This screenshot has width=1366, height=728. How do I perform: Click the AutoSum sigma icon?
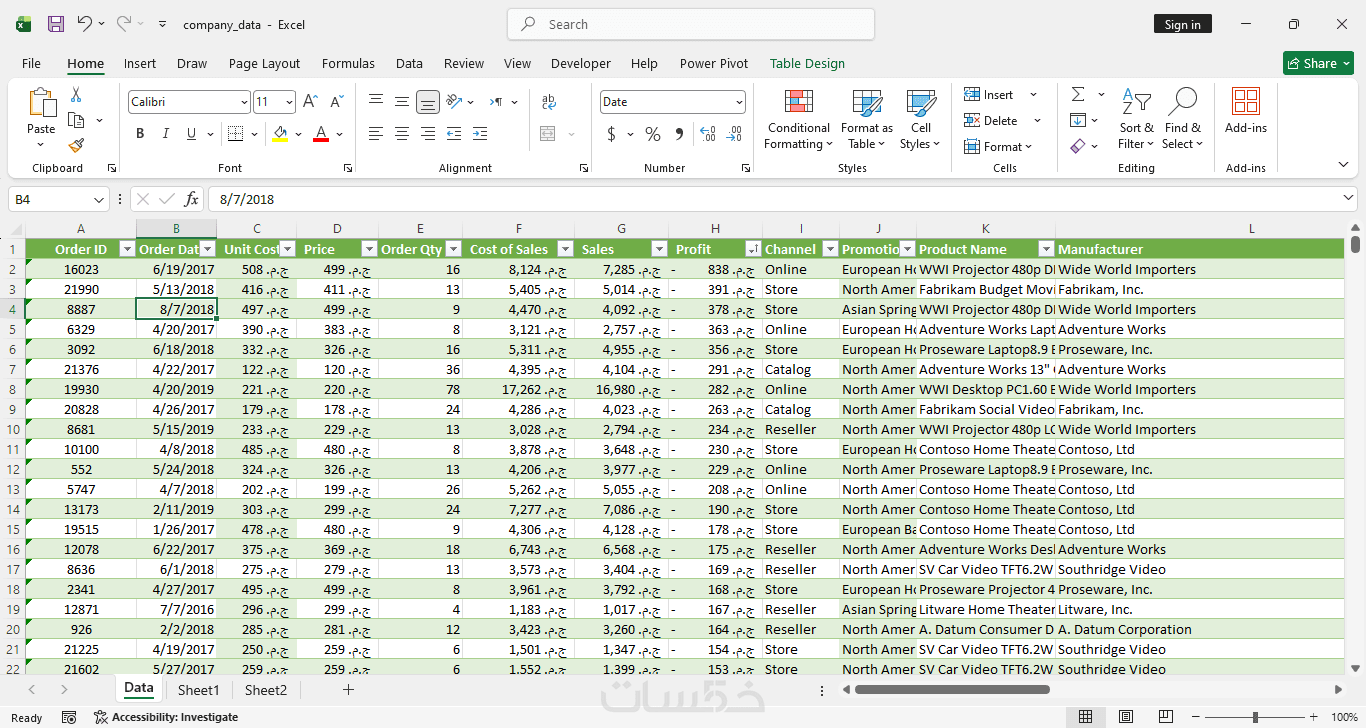(x=1078, y=95)
